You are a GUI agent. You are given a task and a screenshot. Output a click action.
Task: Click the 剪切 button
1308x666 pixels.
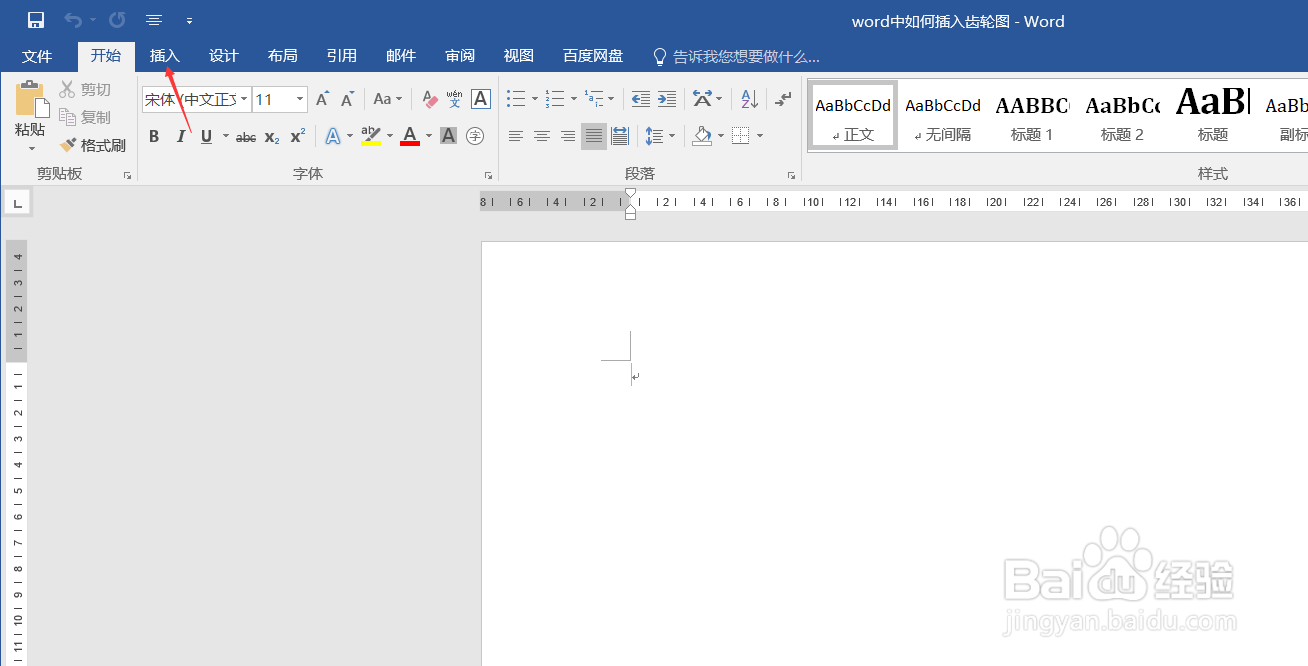point(85,90)
